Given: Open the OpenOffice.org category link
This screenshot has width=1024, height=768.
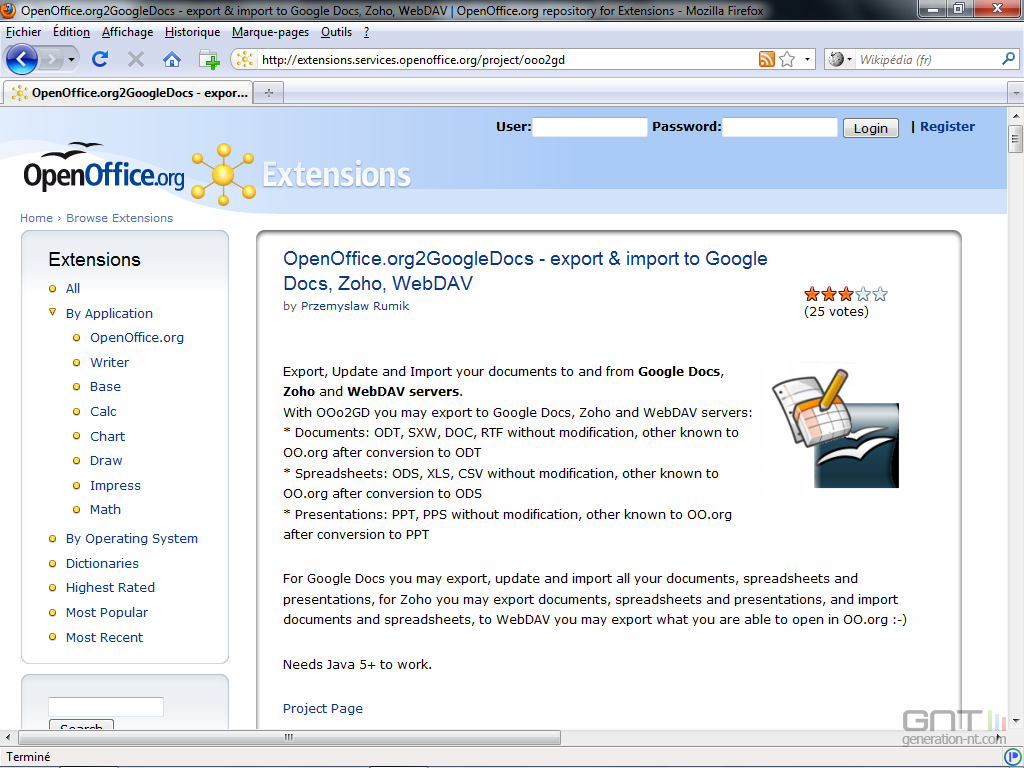Looking at the screenshot, I should pyautogui.click(x=137, y=338).
